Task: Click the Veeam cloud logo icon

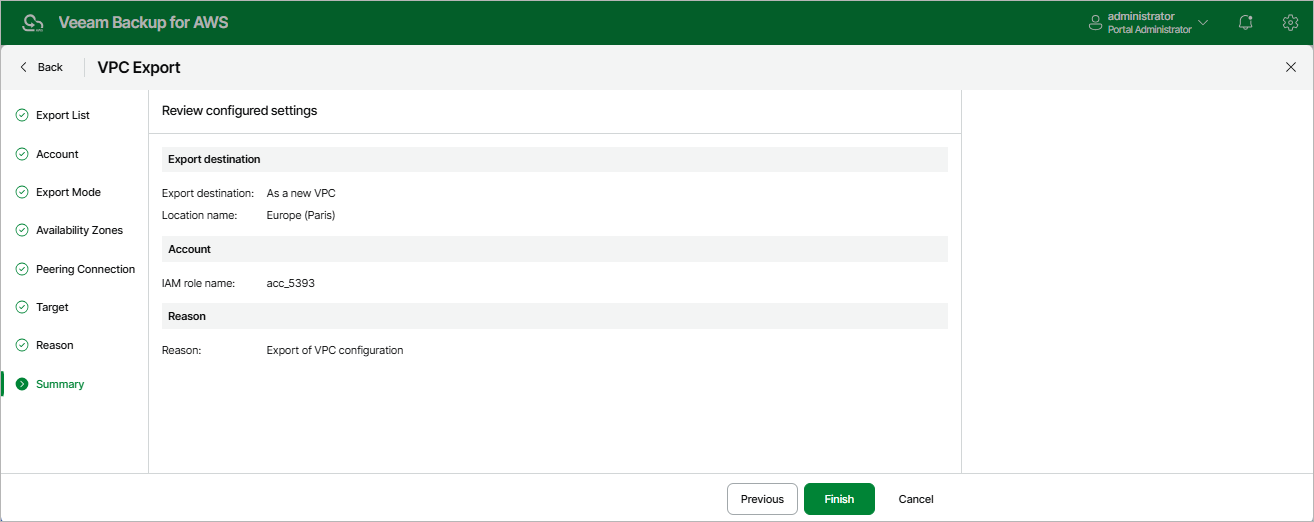Action: click(33, 22)
